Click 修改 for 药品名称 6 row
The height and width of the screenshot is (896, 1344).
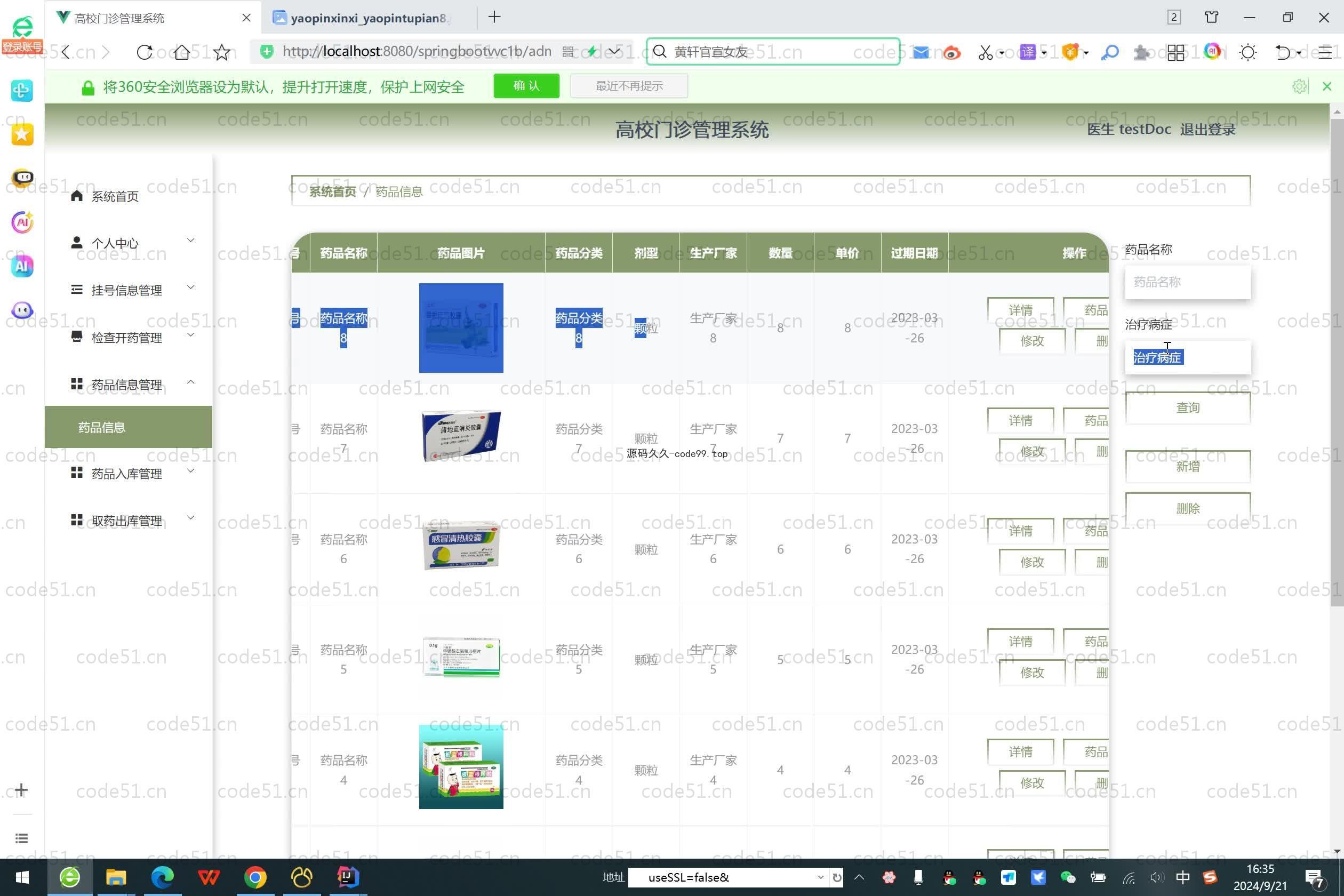coord(1031,562)
